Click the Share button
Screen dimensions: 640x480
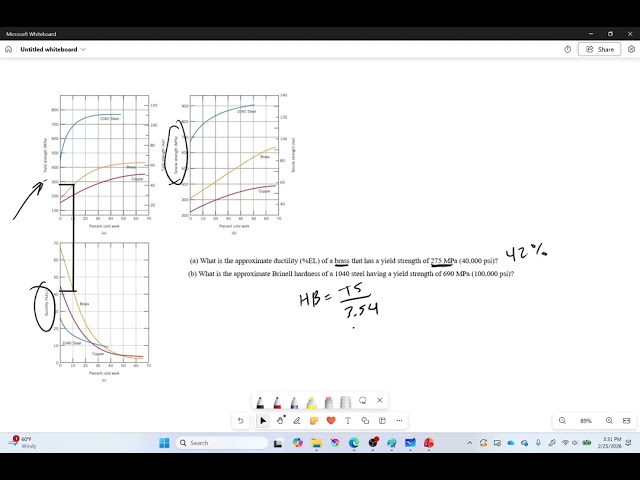tap(600, 49)
